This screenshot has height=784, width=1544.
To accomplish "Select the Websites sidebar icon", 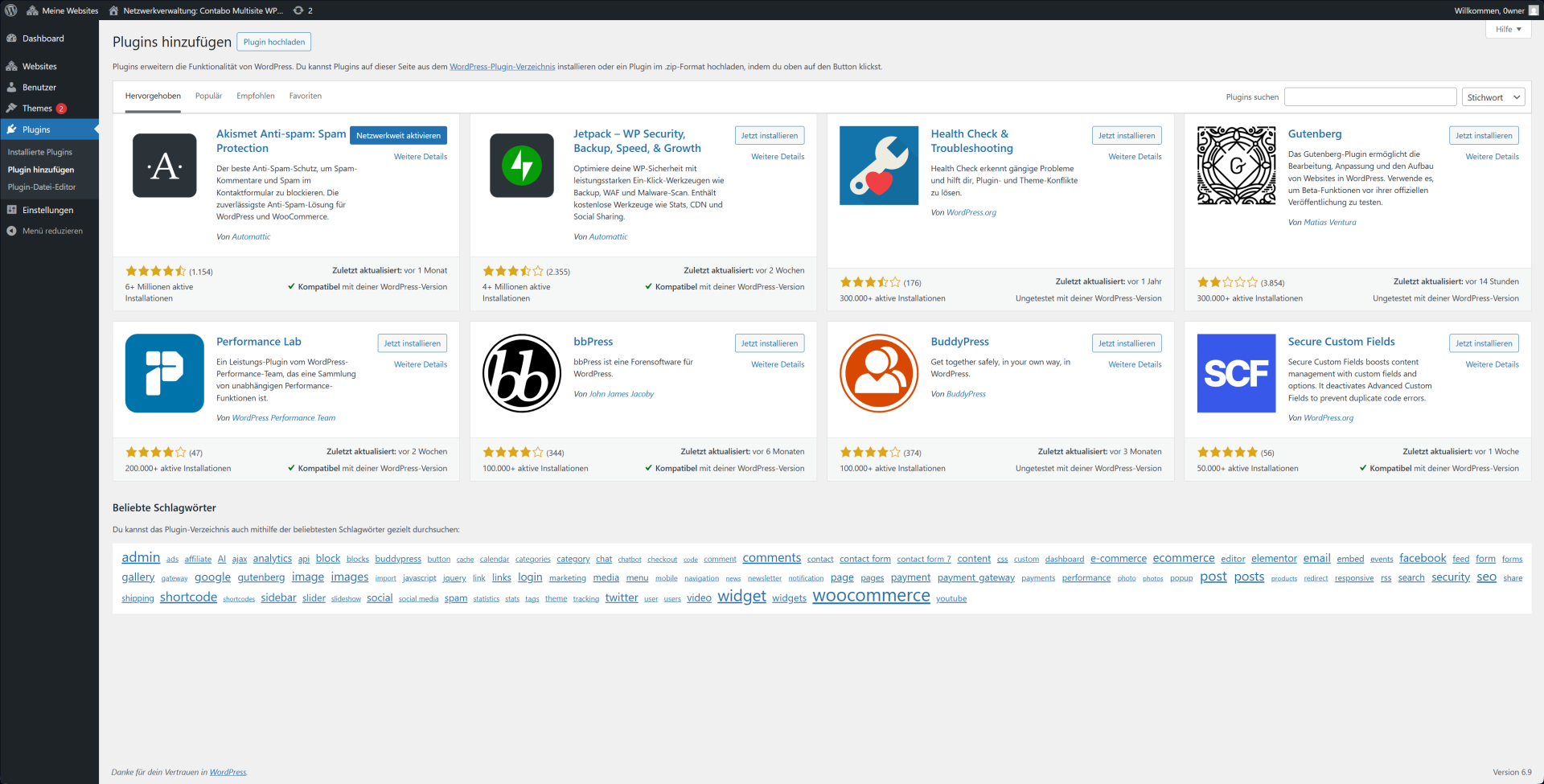I will click(11, 66).
